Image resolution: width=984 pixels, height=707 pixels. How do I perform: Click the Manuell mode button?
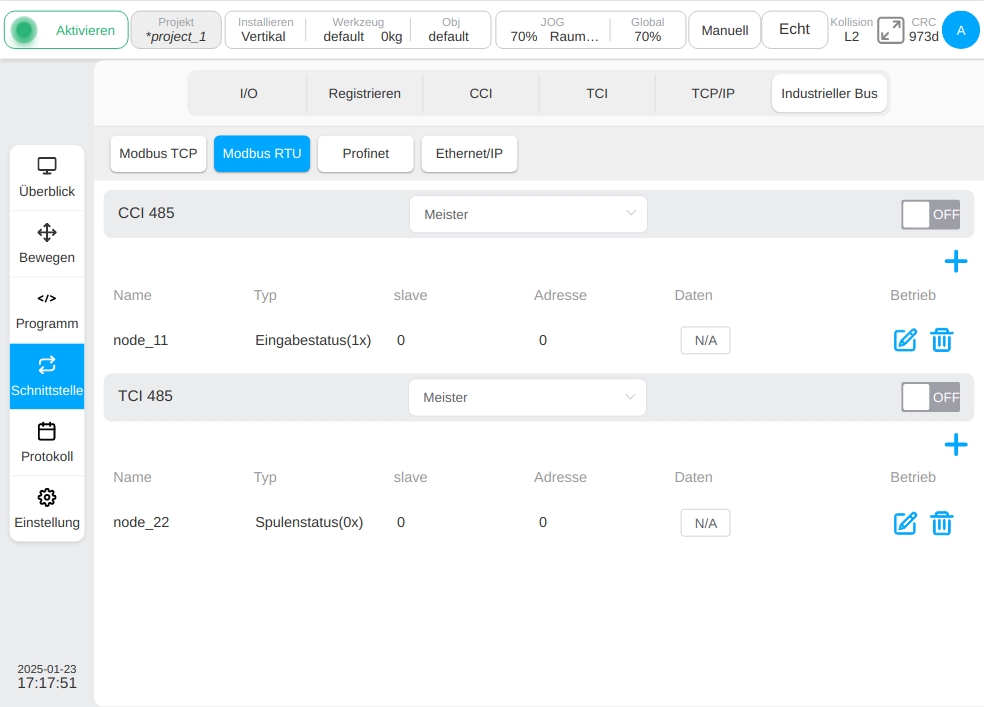point(725,29)
